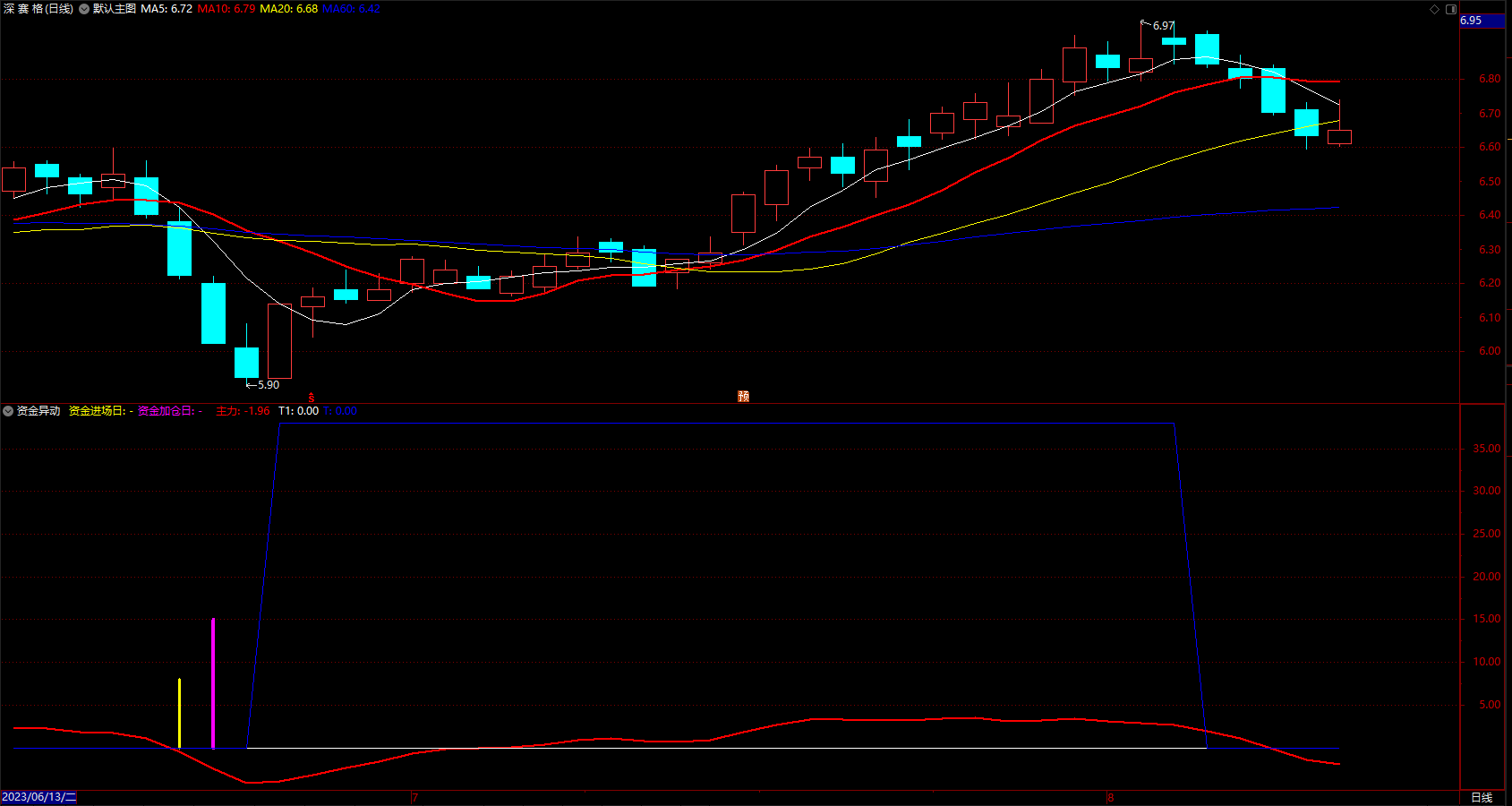Click the blue MA60: 6.42 readout
1512x806 pixels.
pos(351,9)
